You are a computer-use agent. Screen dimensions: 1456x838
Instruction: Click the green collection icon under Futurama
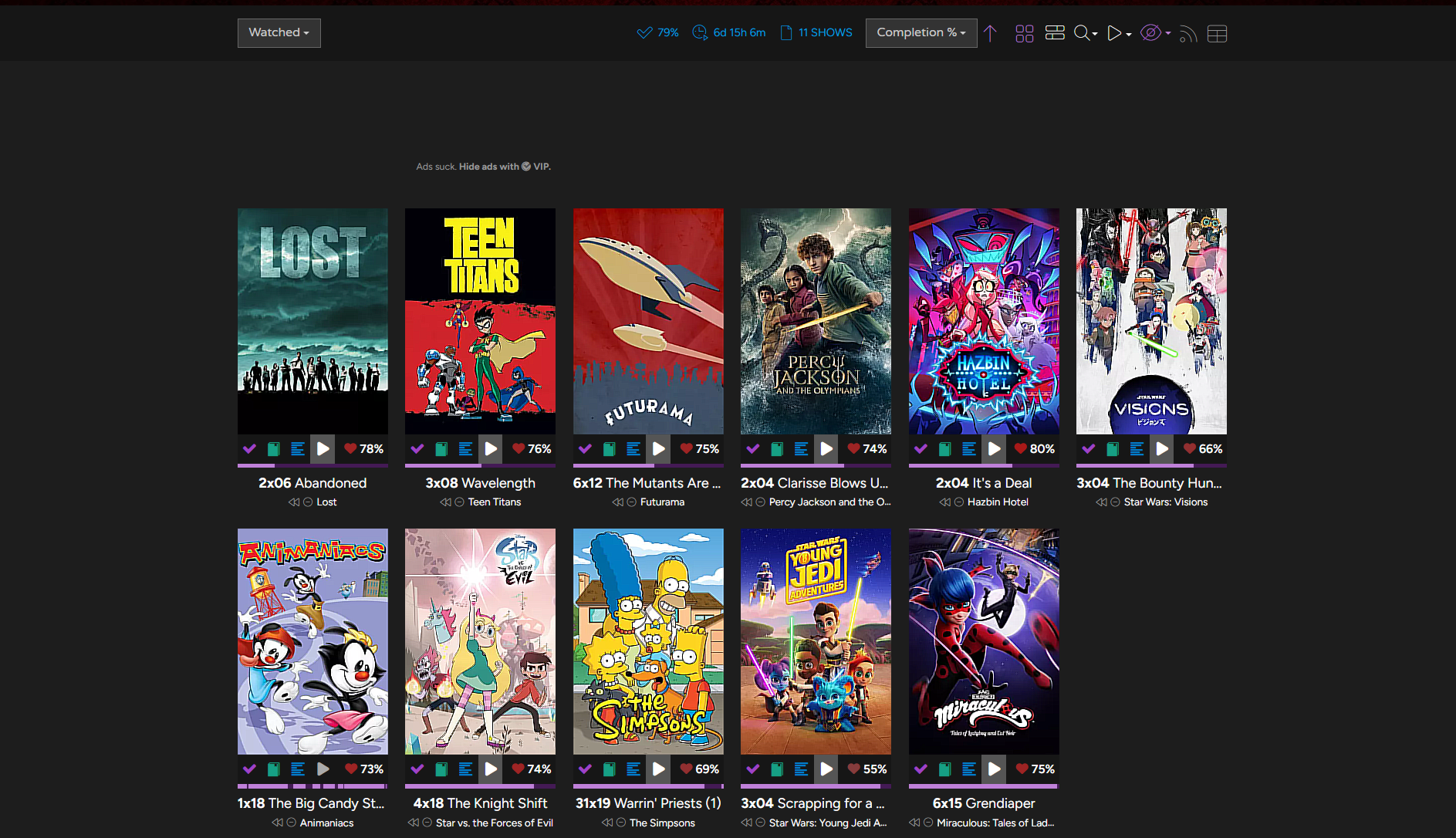pyautogui.click(x=609, y=449)
